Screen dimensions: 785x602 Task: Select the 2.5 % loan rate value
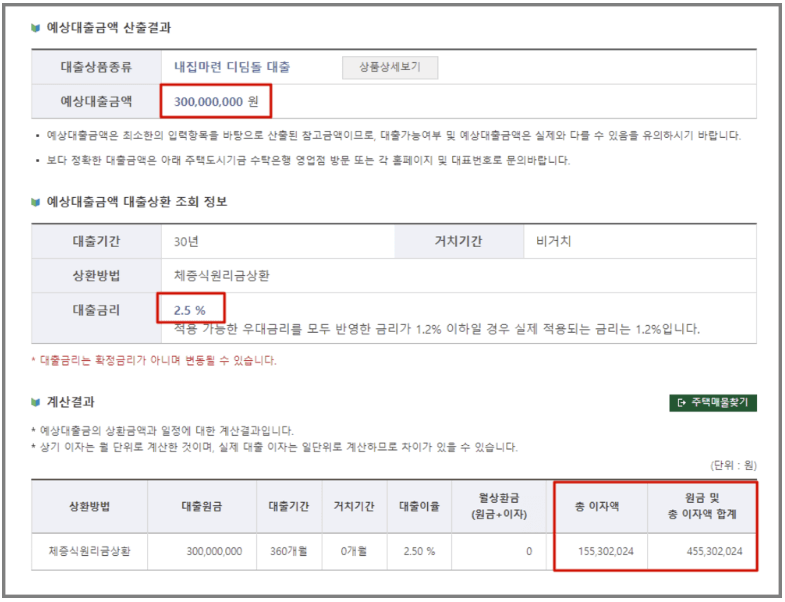[x=190, y=311]
